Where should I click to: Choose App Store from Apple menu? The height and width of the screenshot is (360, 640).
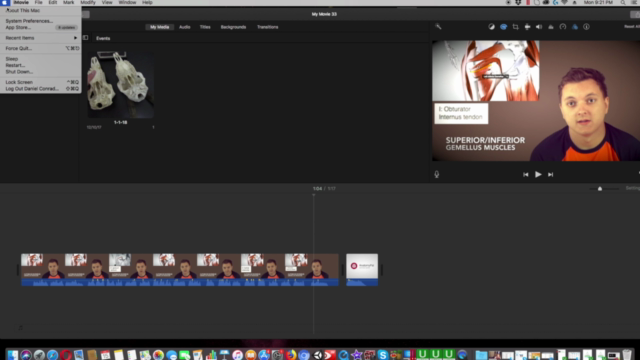coord(40,27)
